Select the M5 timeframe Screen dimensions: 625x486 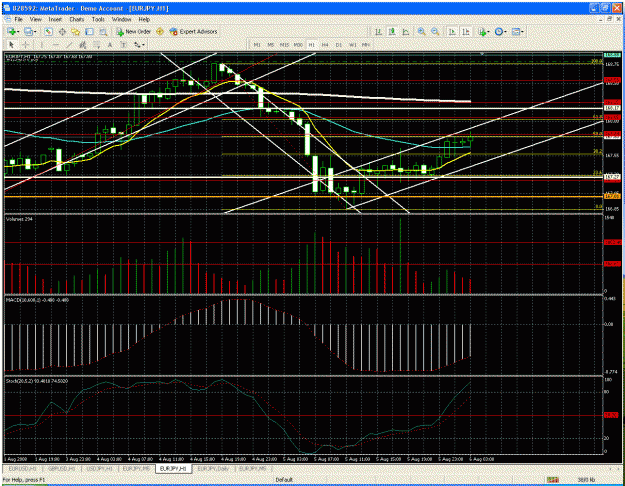click(271, 45)
